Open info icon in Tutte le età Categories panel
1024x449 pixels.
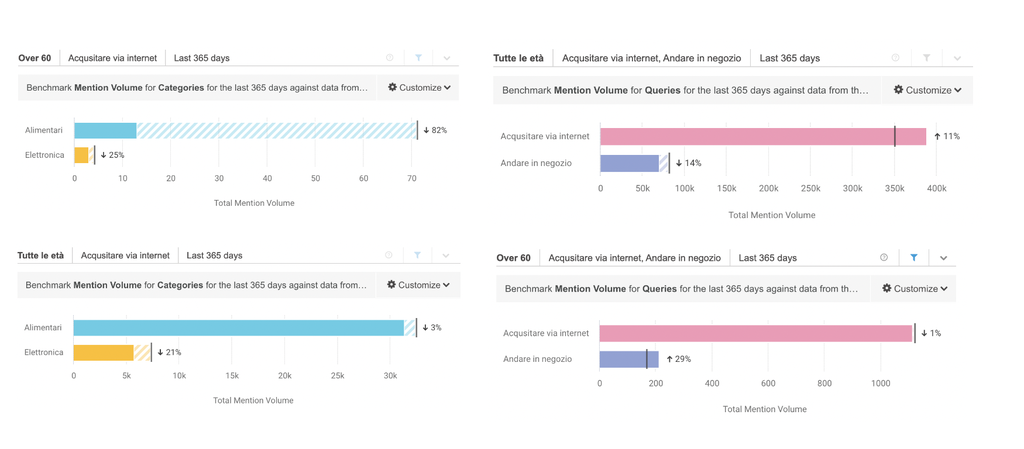(x=389, y=255)
